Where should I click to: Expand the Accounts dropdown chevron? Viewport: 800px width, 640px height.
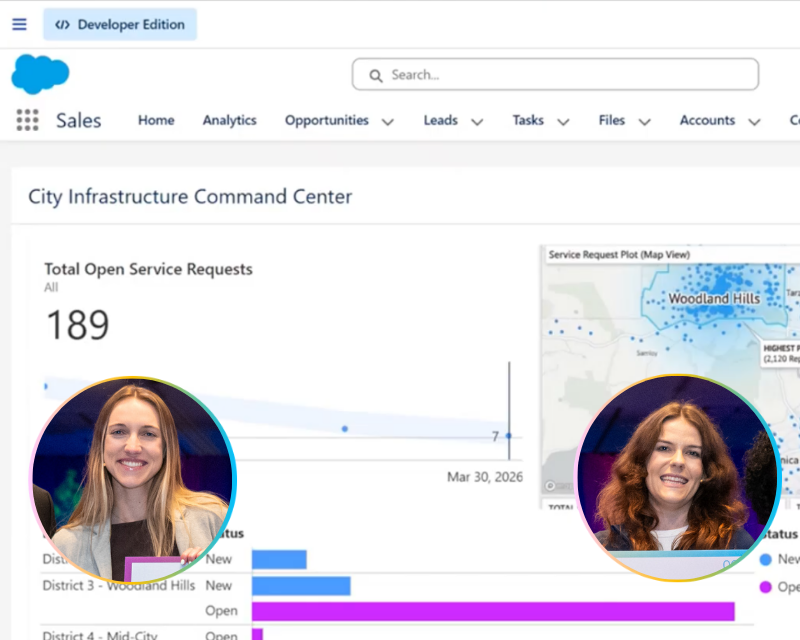755,122
